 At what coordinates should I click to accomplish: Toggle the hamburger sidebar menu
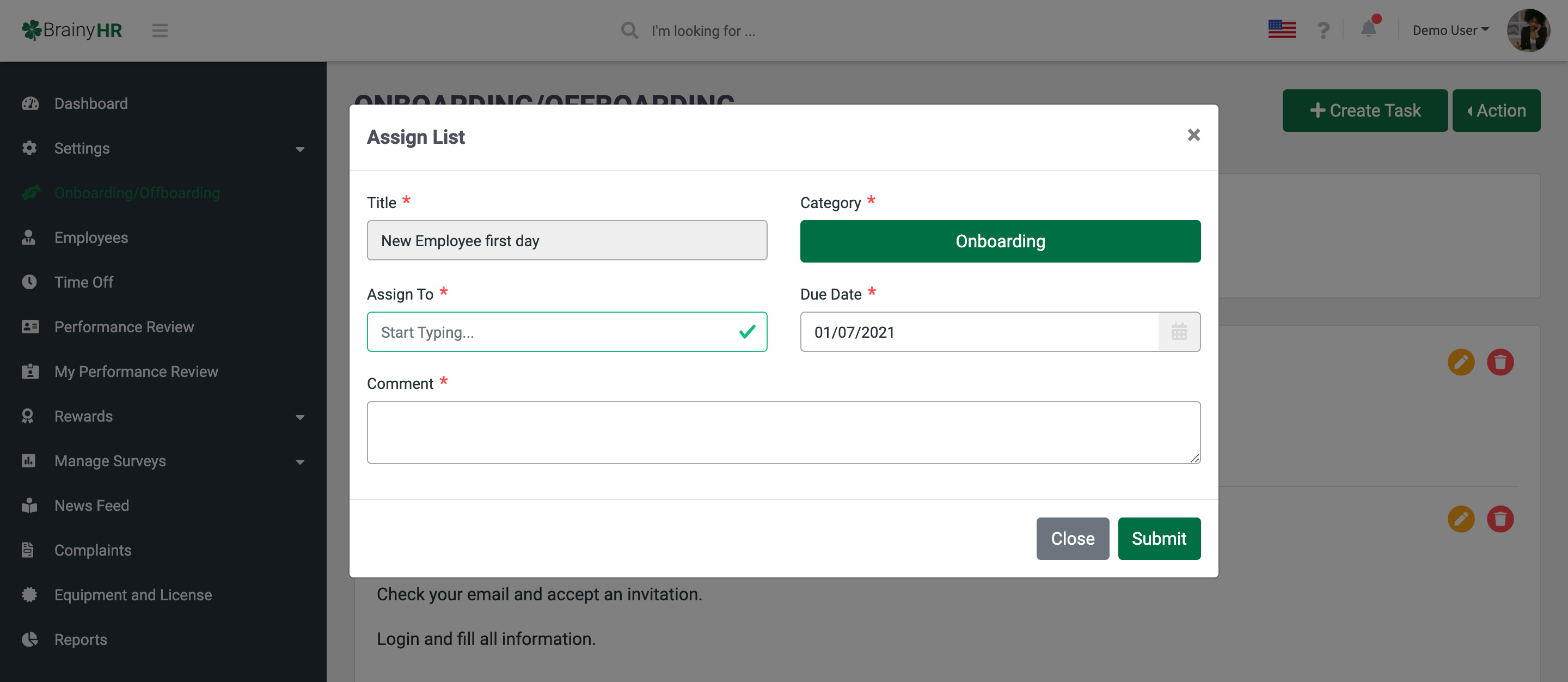point(160,31)
